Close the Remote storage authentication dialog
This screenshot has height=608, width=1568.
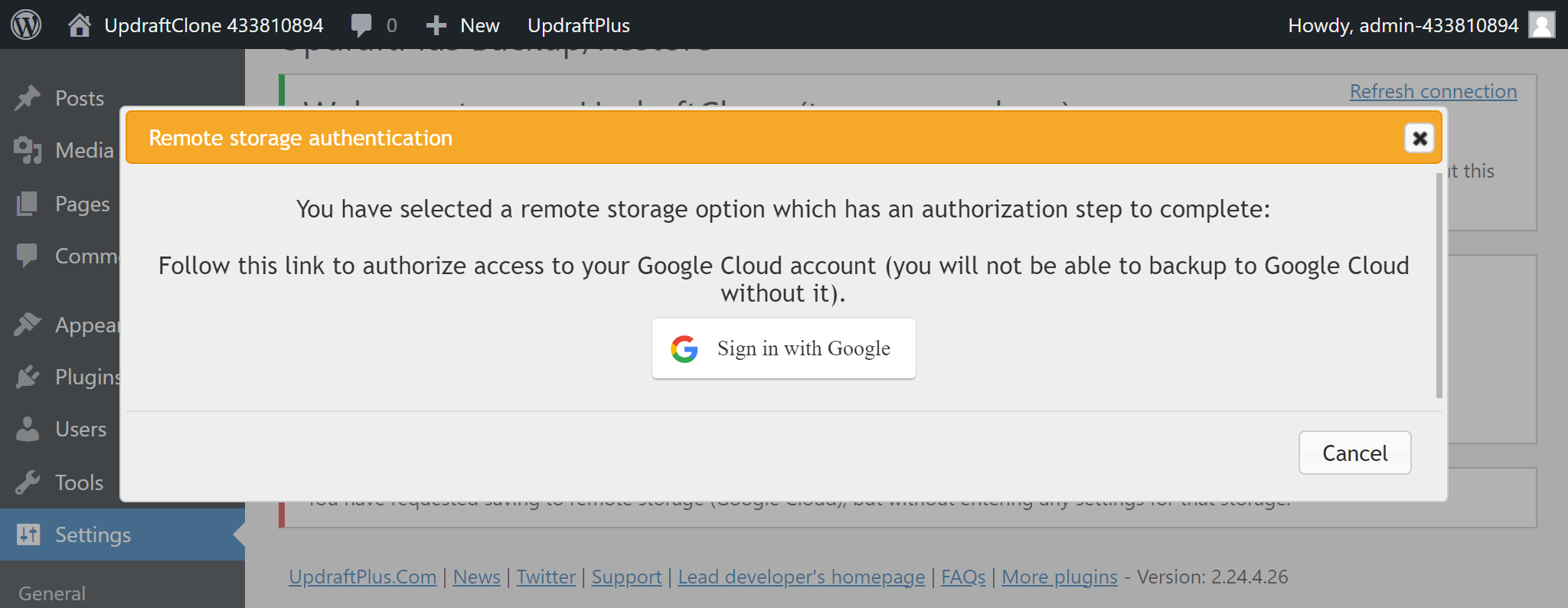[1419, 138]
